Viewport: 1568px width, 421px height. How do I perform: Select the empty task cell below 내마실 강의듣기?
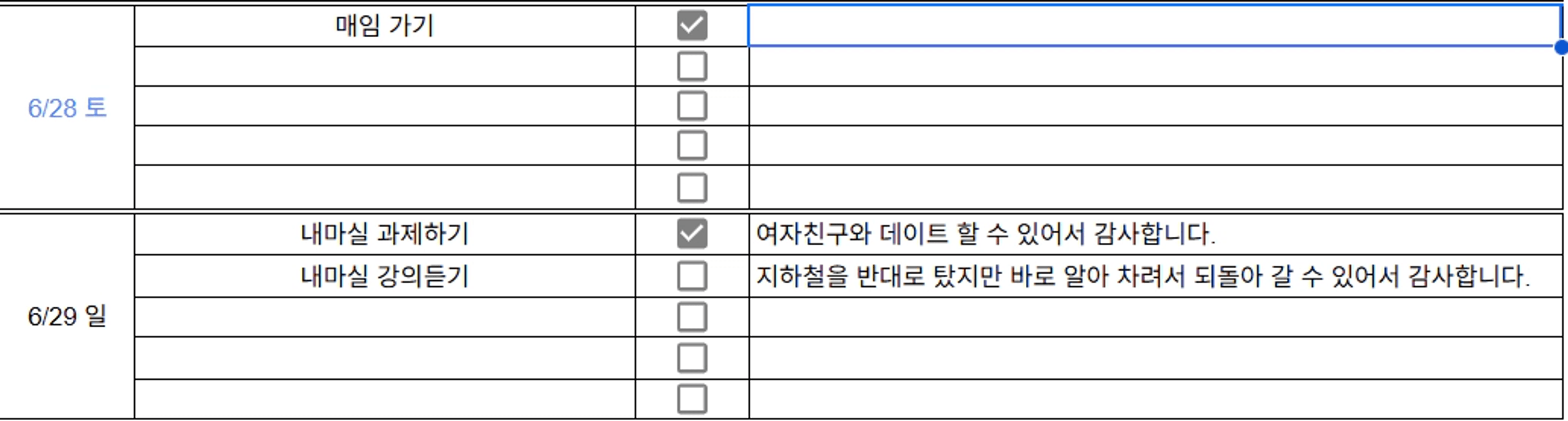click(385, 317)
